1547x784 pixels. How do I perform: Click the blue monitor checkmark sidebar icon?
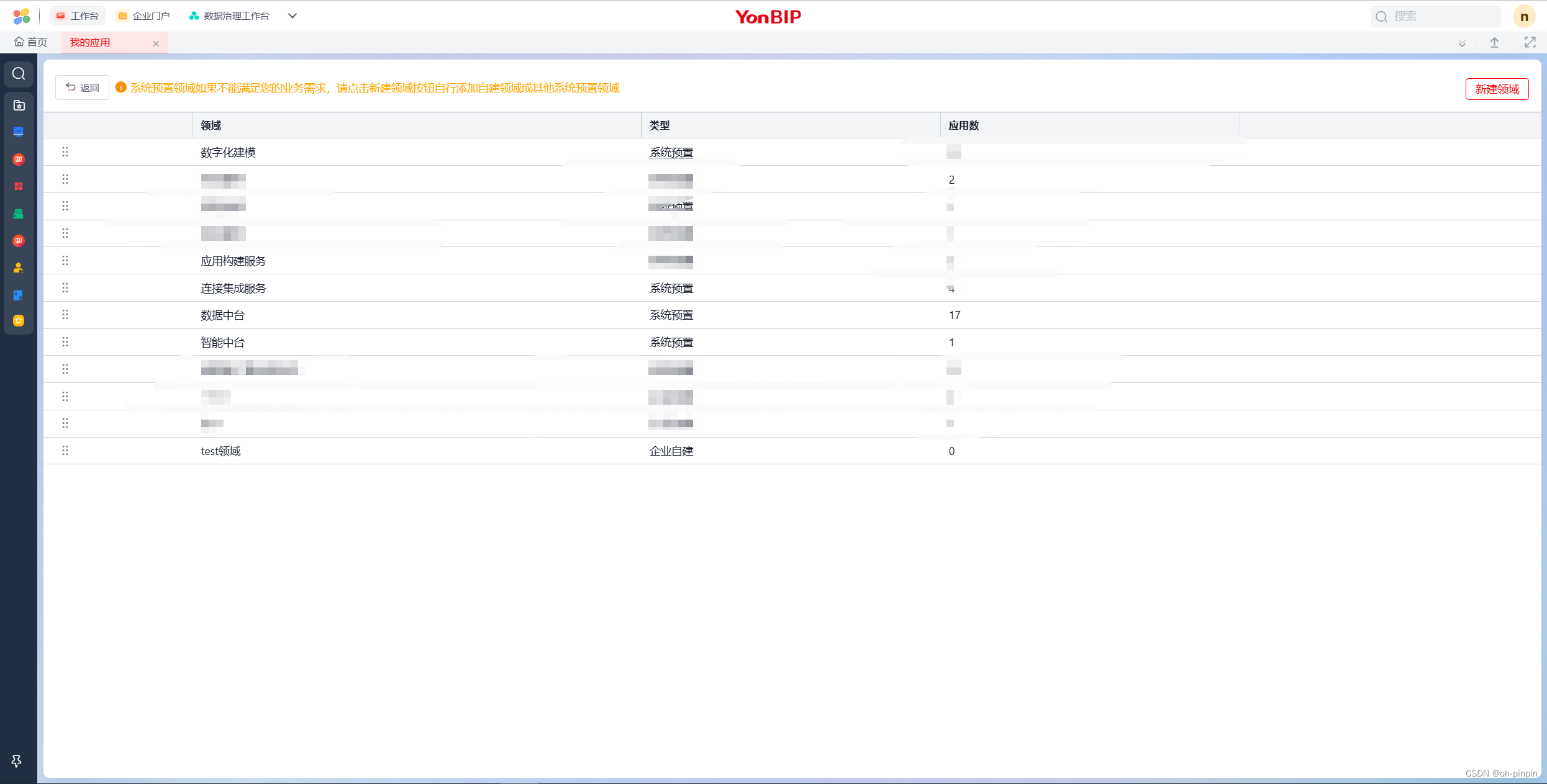[19, 132]
